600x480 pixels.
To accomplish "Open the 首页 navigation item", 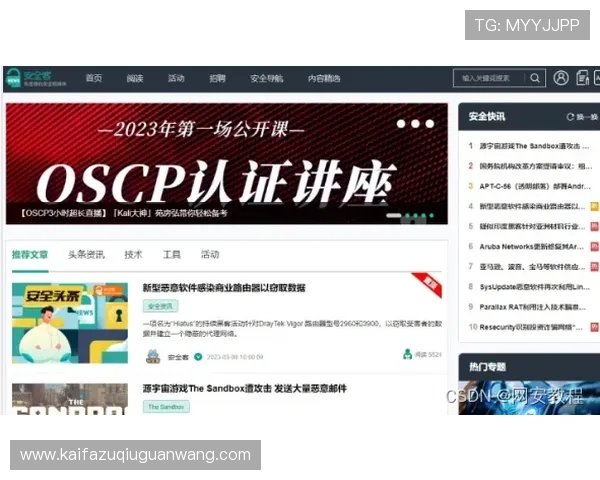I will click(94, 78).
